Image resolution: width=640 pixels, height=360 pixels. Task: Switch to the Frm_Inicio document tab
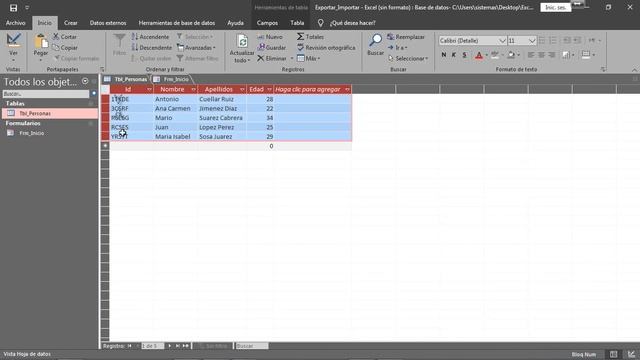pyautogui.click(x=172, y=79)
